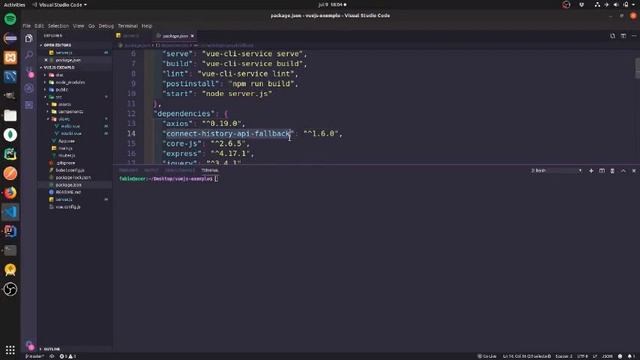Switch to the Problems panel tab

pyautogui.click(x=128, y=170)
